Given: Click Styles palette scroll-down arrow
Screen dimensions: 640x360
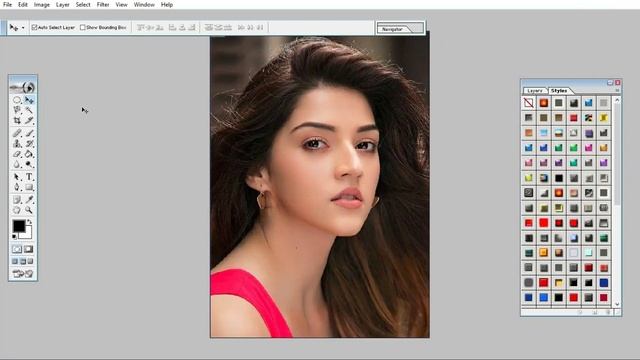Looking at the screenshot, I should click(x=617, y=304).
